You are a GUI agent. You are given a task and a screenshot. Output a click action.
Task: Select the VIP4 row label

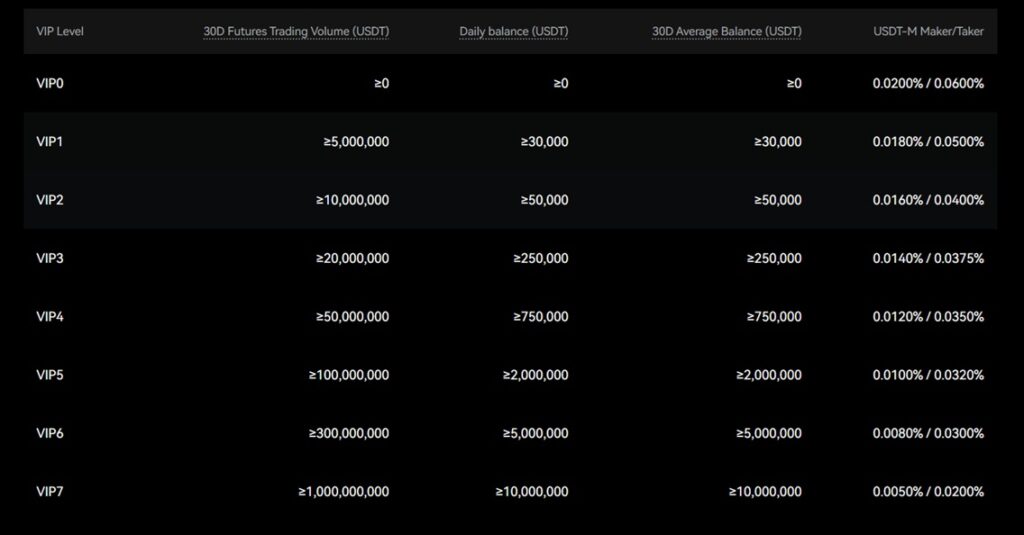[50, 317]
